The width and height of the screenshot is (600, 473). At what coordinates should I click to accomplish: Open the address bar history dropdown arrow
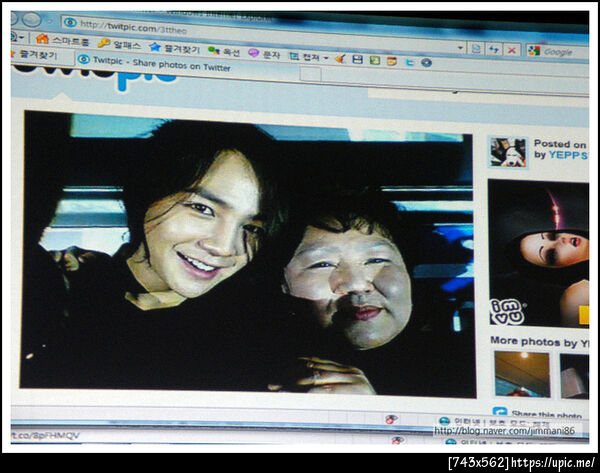click(461, 48)
